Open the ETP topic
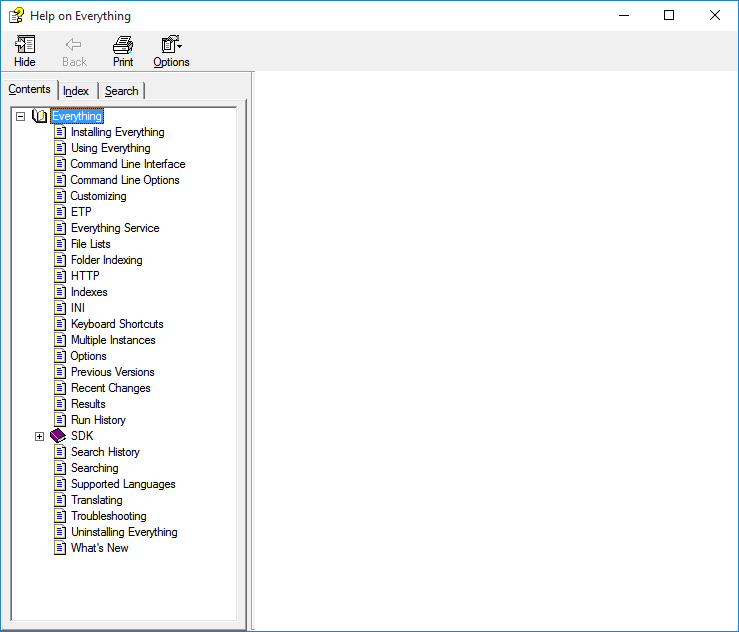 pyautogui.click(x=81, y=212)
